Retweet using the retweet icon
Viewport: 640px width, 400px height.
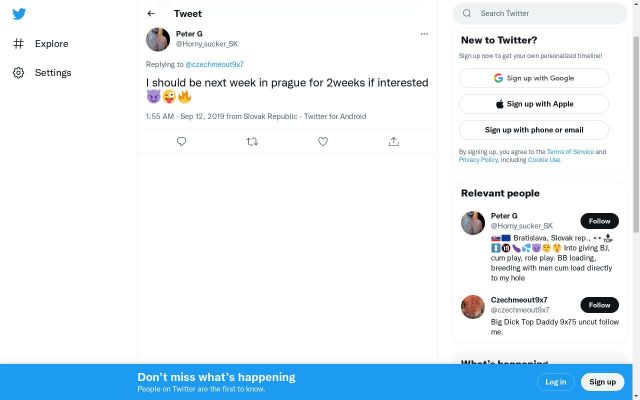pyautogui.click(x=252, y=142)
